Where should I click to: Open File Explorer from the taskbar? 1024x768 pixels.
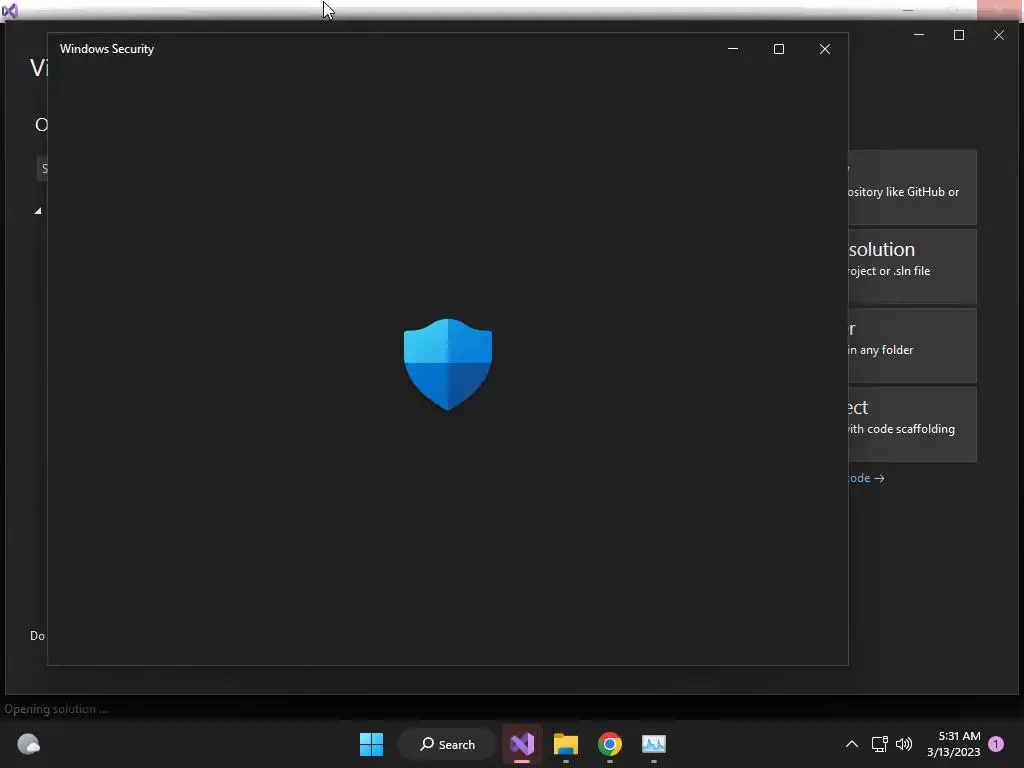(566, 744)
